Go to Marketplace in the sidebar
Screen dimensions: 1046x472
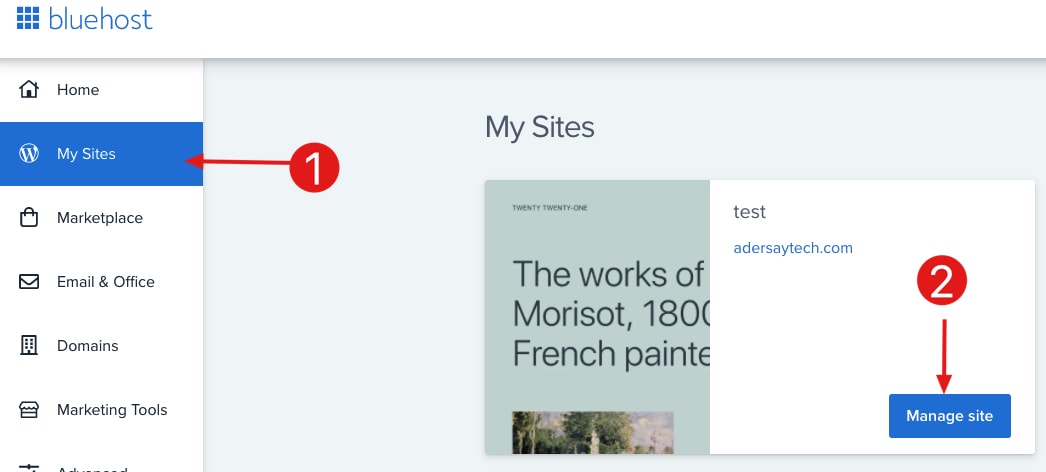100,218
